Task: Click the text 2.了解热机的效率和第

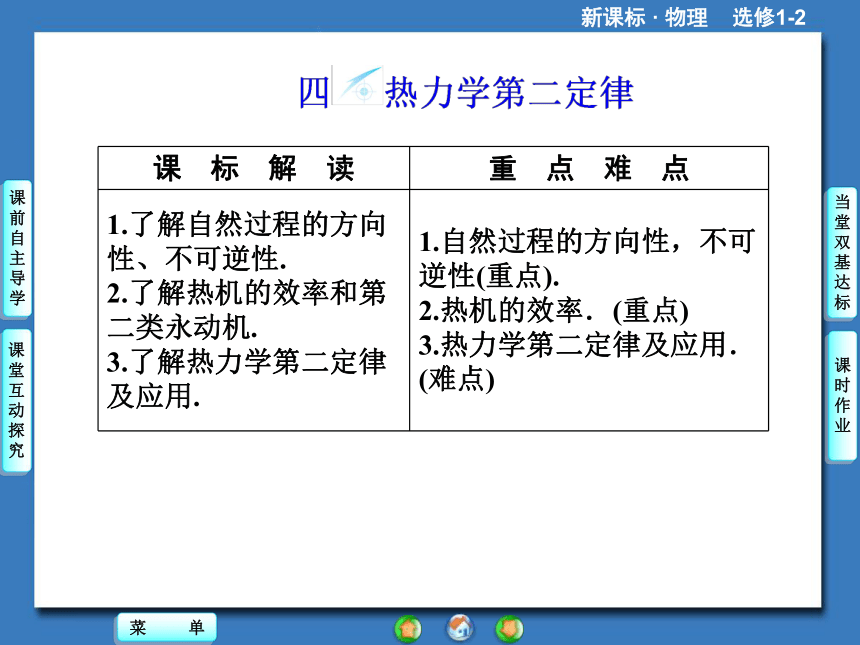Action: tap(247, 293)
